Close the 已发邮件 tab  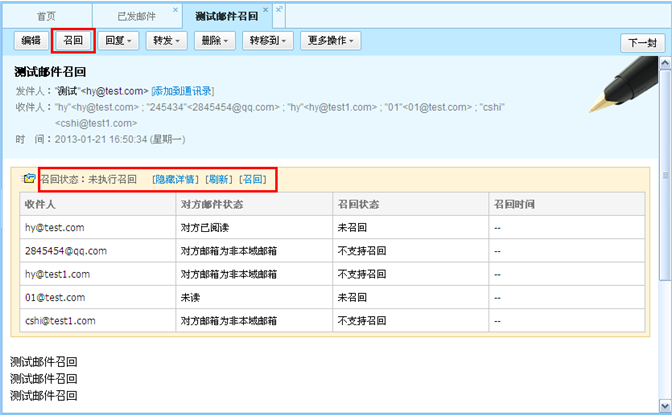point(176,11)
